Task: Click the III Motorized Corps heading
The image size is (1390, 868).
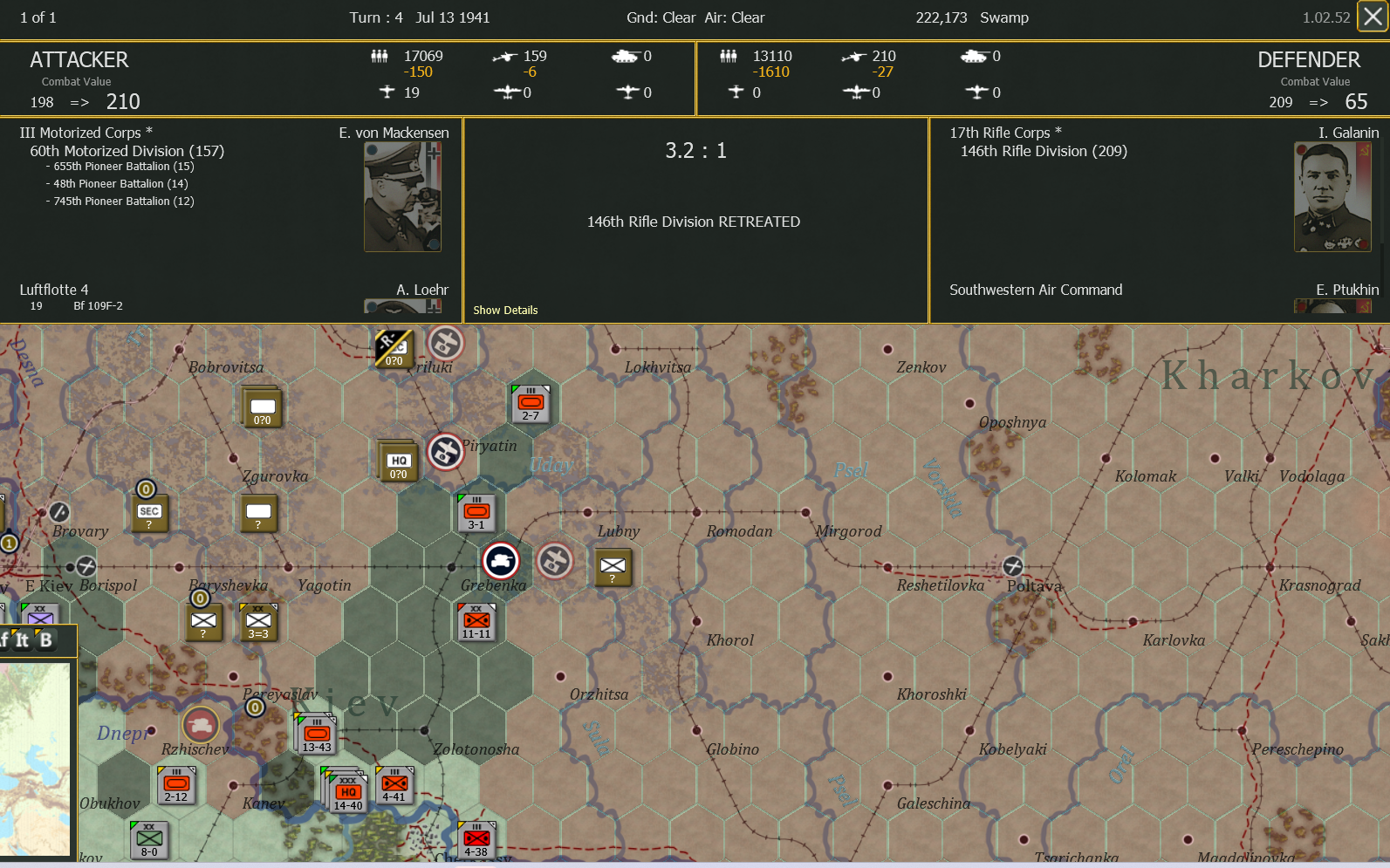Action: [86, 133]
